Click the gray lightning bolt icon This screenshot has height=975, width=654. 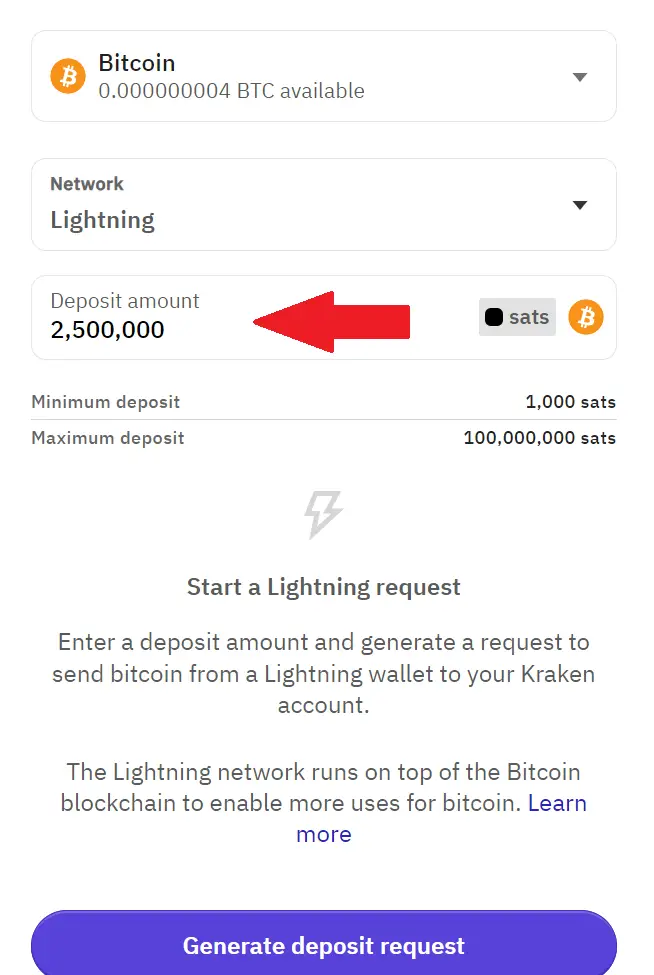324,515
